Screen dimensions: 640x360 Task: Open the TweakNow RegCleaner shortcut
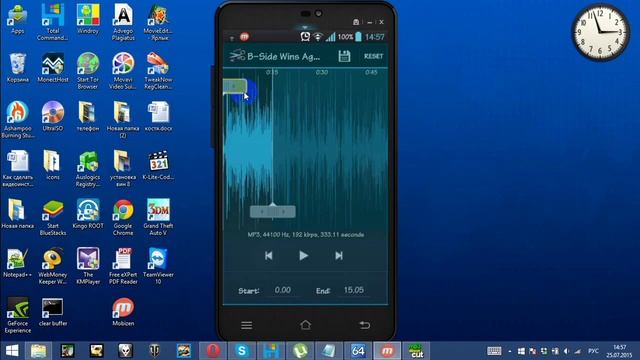pos(158,71)
